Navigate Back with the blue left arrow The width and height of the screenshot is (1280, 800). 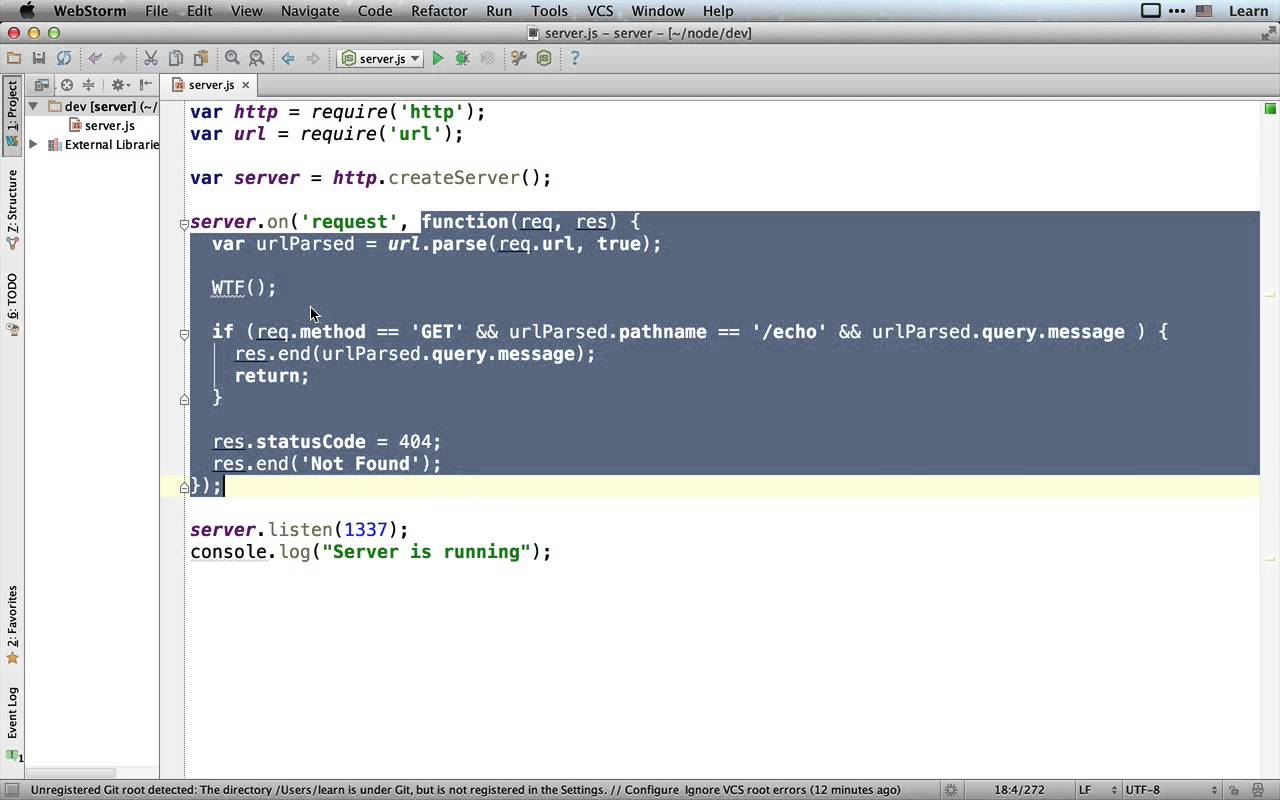[288, 59]
